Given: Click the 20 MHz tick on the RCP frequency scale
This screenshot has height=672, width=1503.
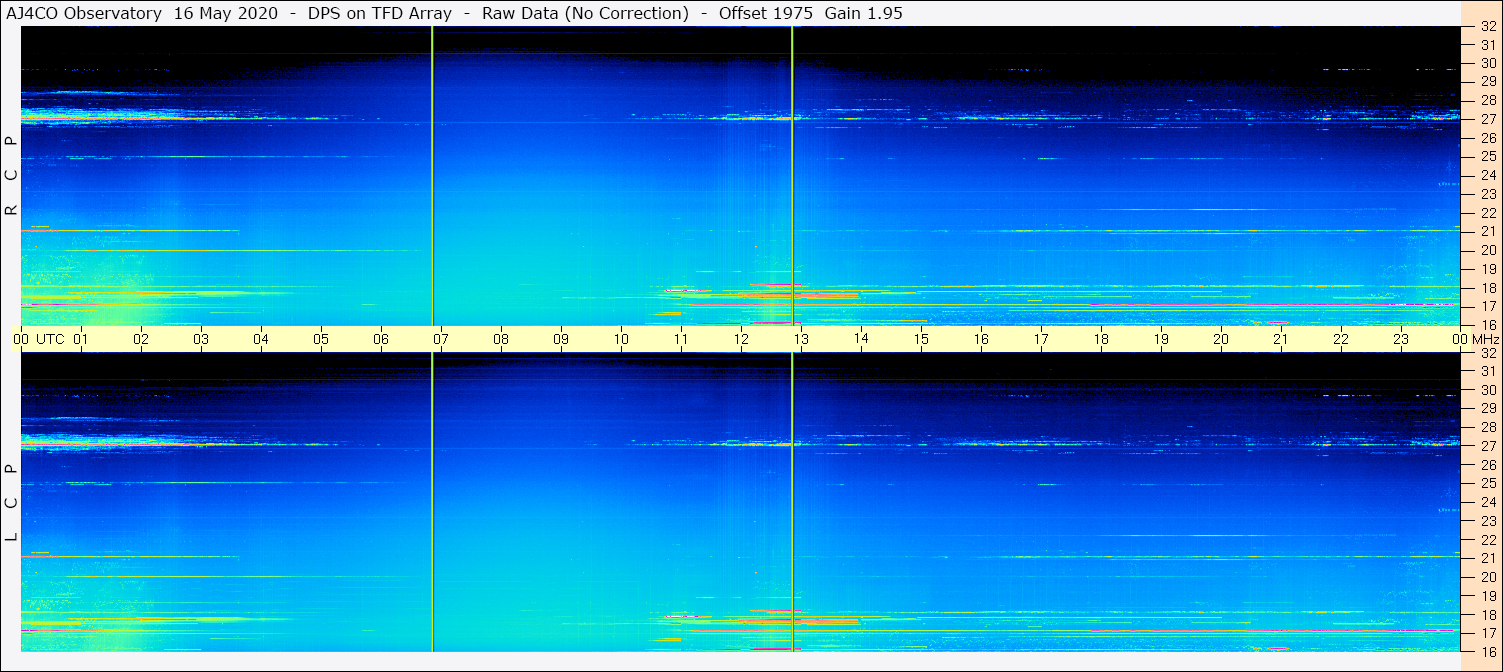Looking at the screenshot, I should pos(1487,250).
